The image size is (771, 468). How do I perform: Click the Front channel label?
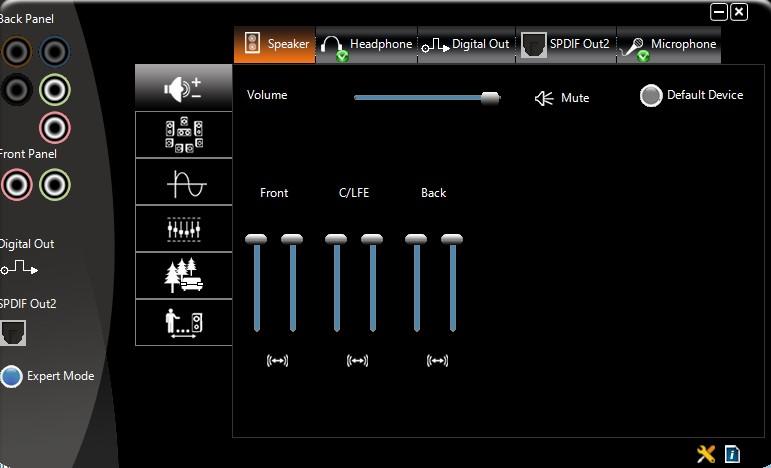pyautogui.click(x=274, y=193)
